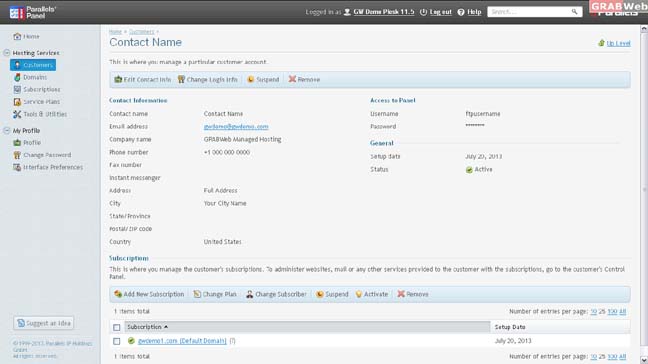This screenshot has height=364, width=648.
Task: Show 100 entries per page above table
Action: pyautogui.click(x=612, y=312)
